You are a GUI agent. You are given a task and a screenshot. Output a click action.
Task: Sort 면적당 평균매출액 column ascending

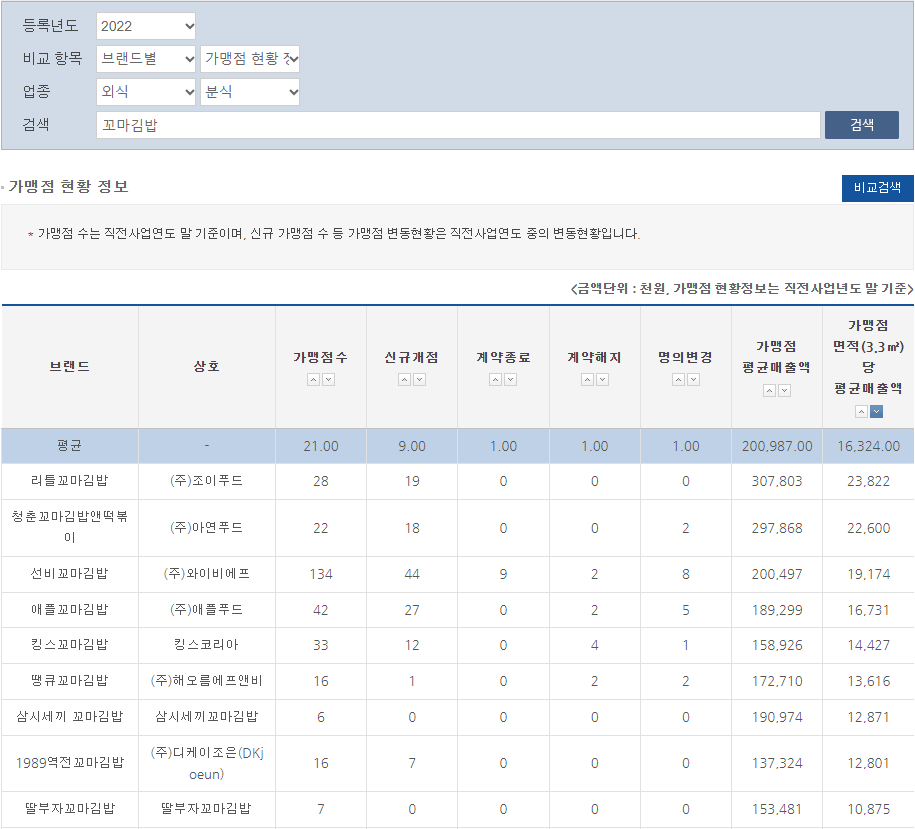coord(861,412)
